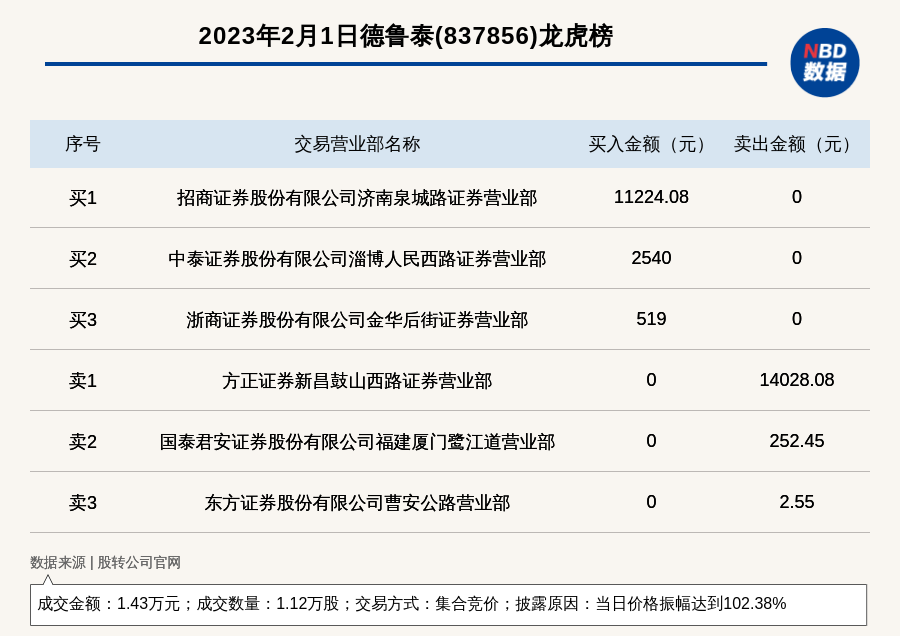Click the 序号 column header
Screen dimensions: 900x636
pos(83,144)
